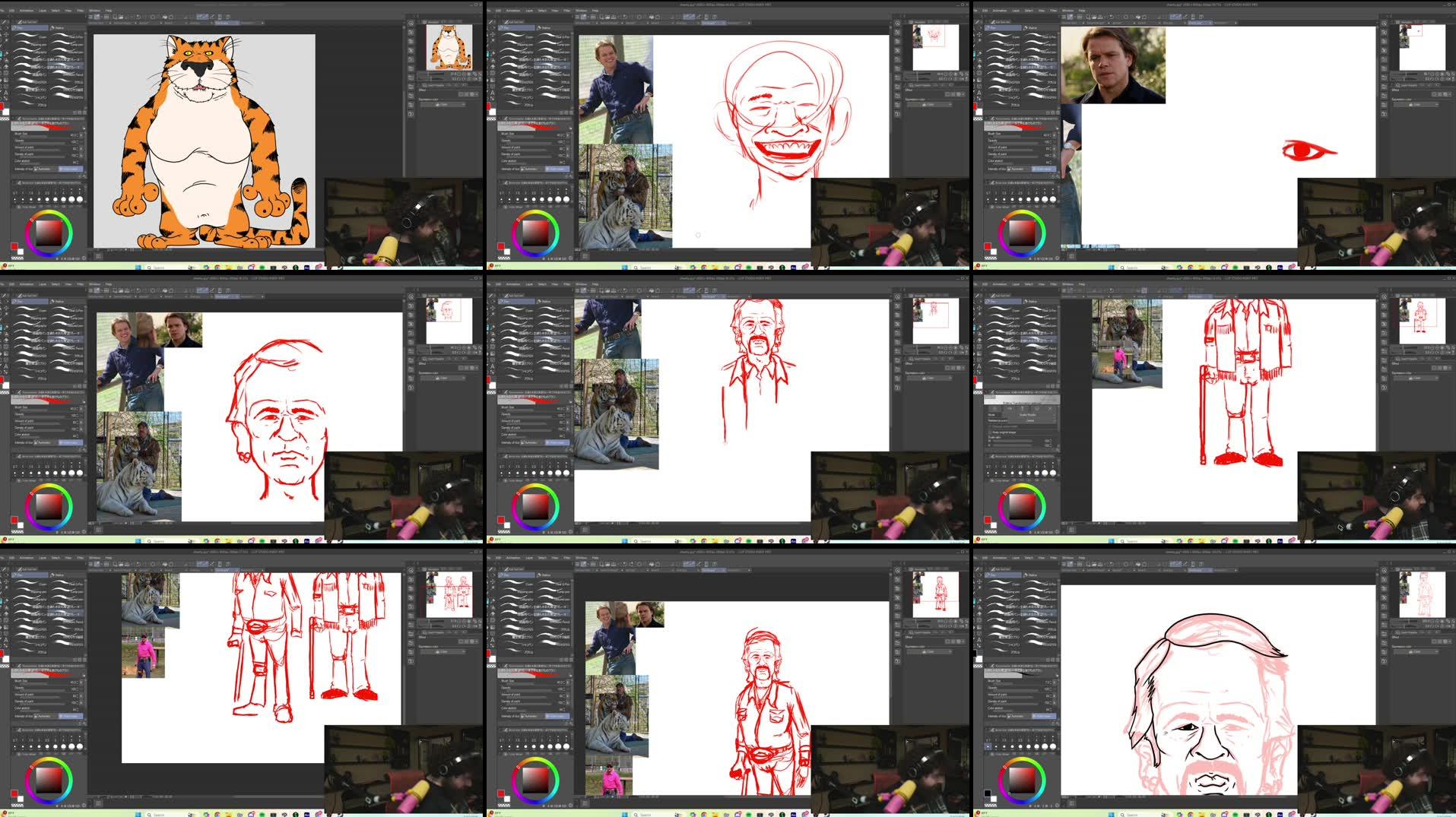1456x817 pixels.
Task: Click the pink-shirt reference photo beside the full mustached figure
Action: (x=609, y=776)
